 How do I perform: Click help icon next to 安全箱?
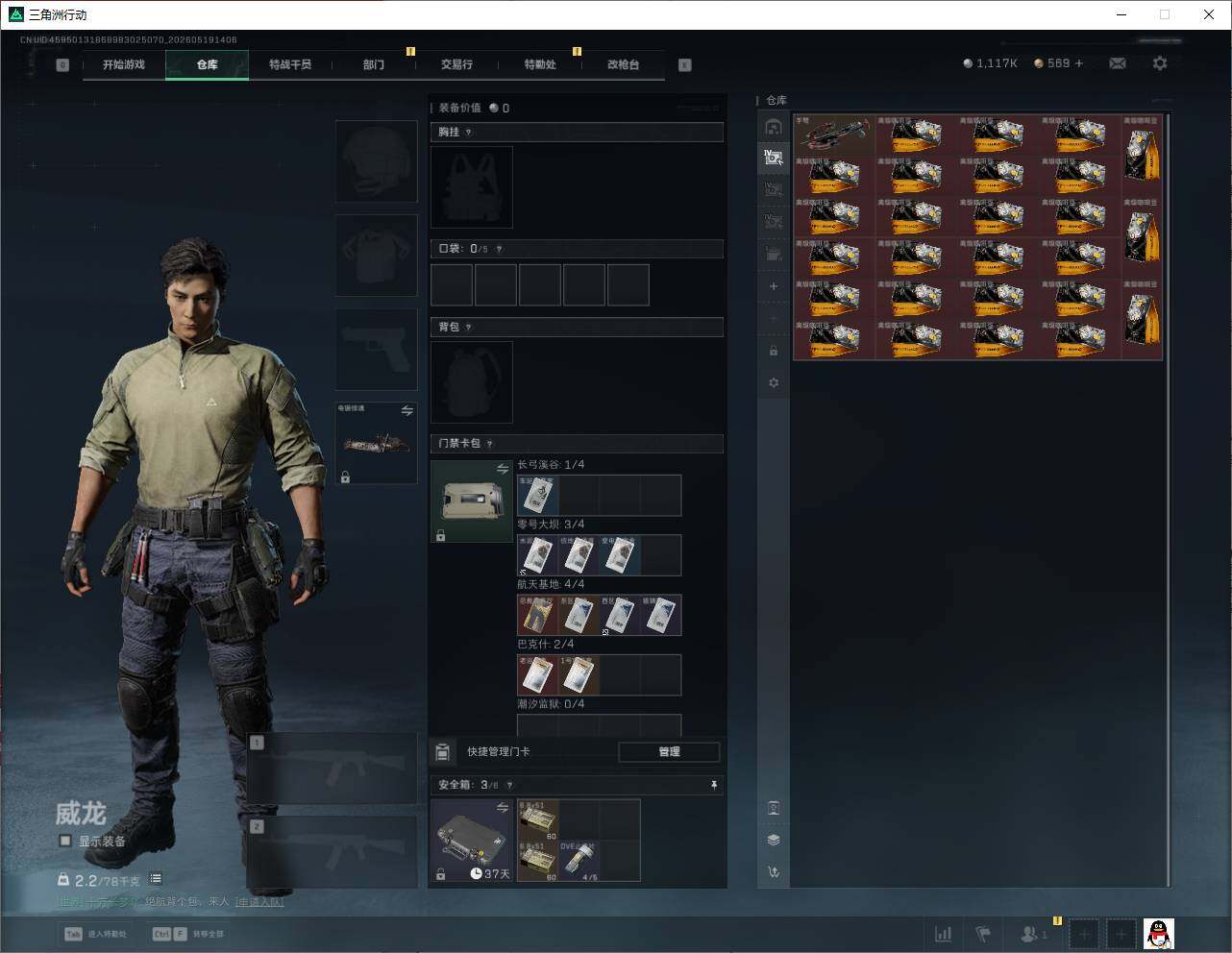[509, 785]
